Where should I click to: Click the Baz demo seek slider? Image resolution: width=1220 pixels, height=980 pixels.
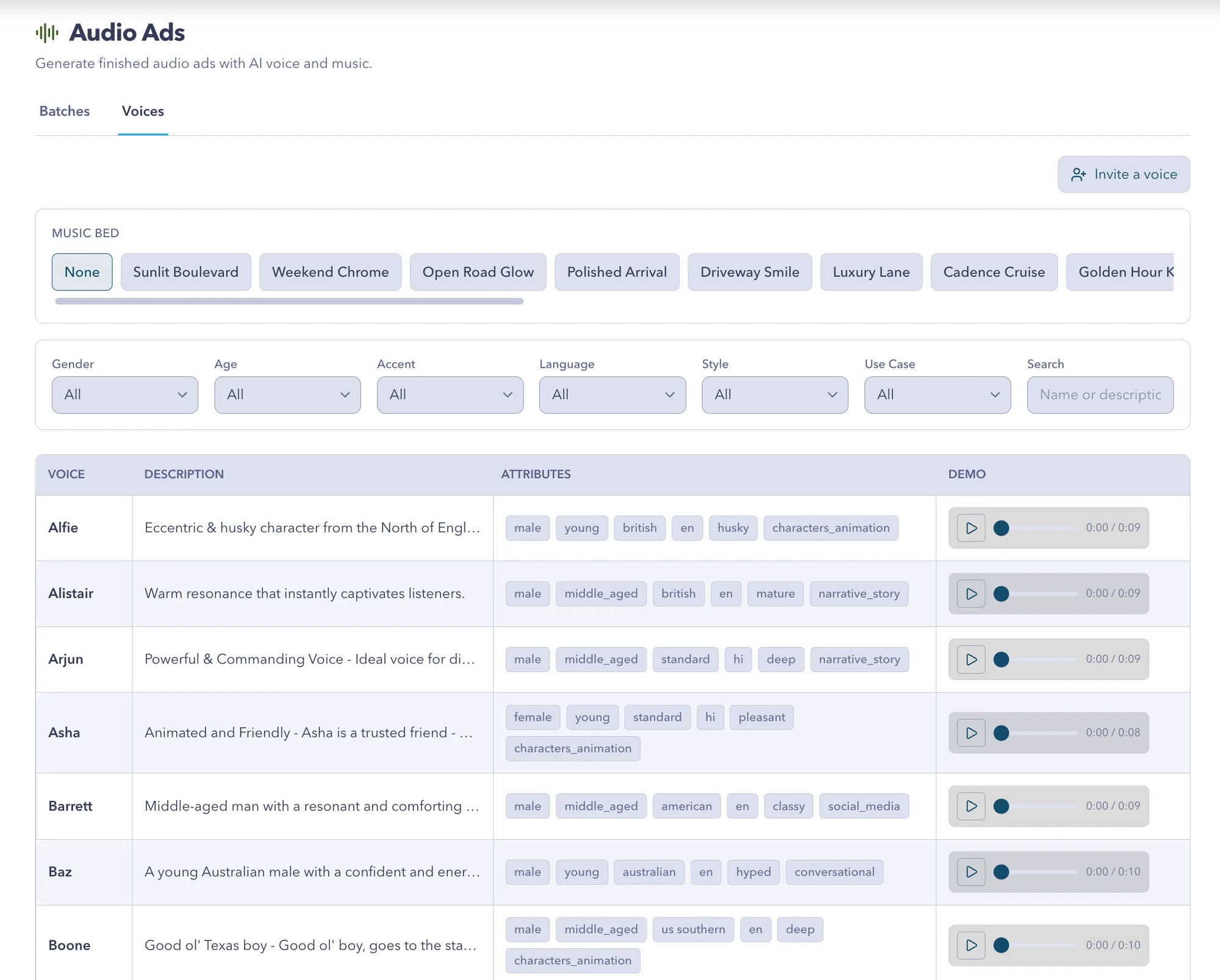click(1035, 872)
